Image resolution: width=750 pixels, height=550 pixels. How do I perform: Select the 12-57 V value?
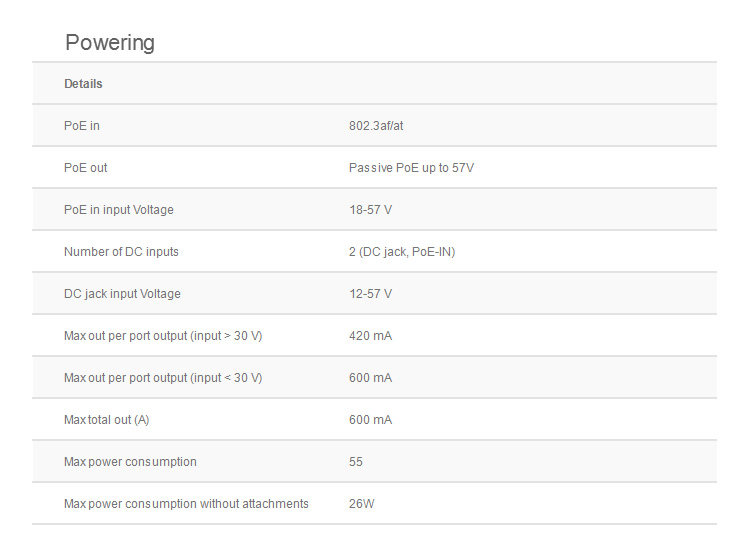pyautogui.click(x=370, y=294)
